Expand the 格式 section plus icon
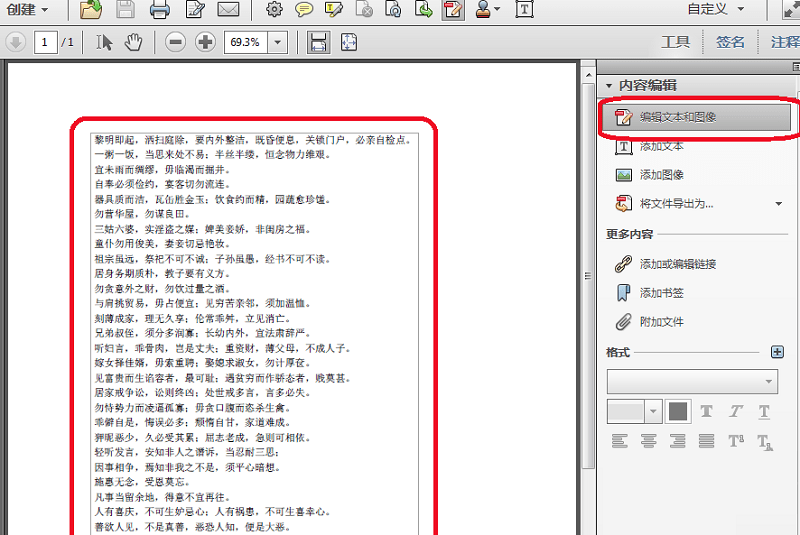This screenshot has height=535, width=800. point(777,352)
